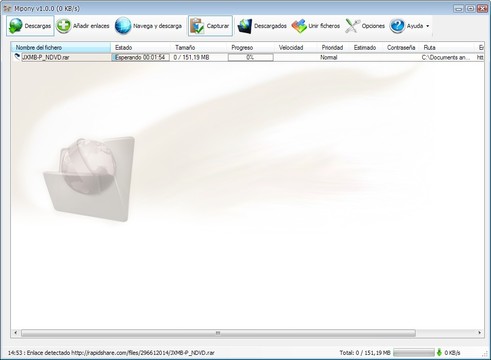Open the Descargas view icon
Screen dimensions: 491x360
pos(15,26)
